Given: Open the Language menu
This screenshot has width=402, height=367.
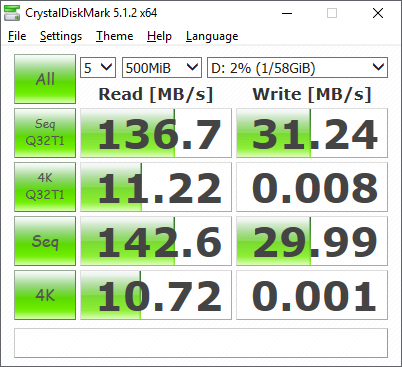Looking at the screenshot, I should (x=212, y=36).
